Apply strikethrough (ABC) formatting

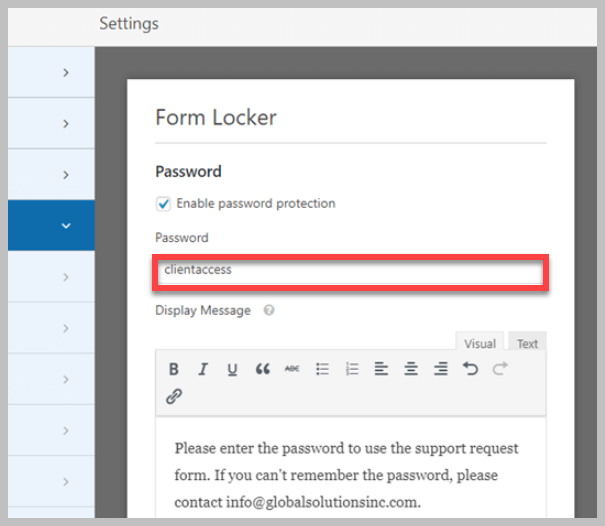(292, 369)
